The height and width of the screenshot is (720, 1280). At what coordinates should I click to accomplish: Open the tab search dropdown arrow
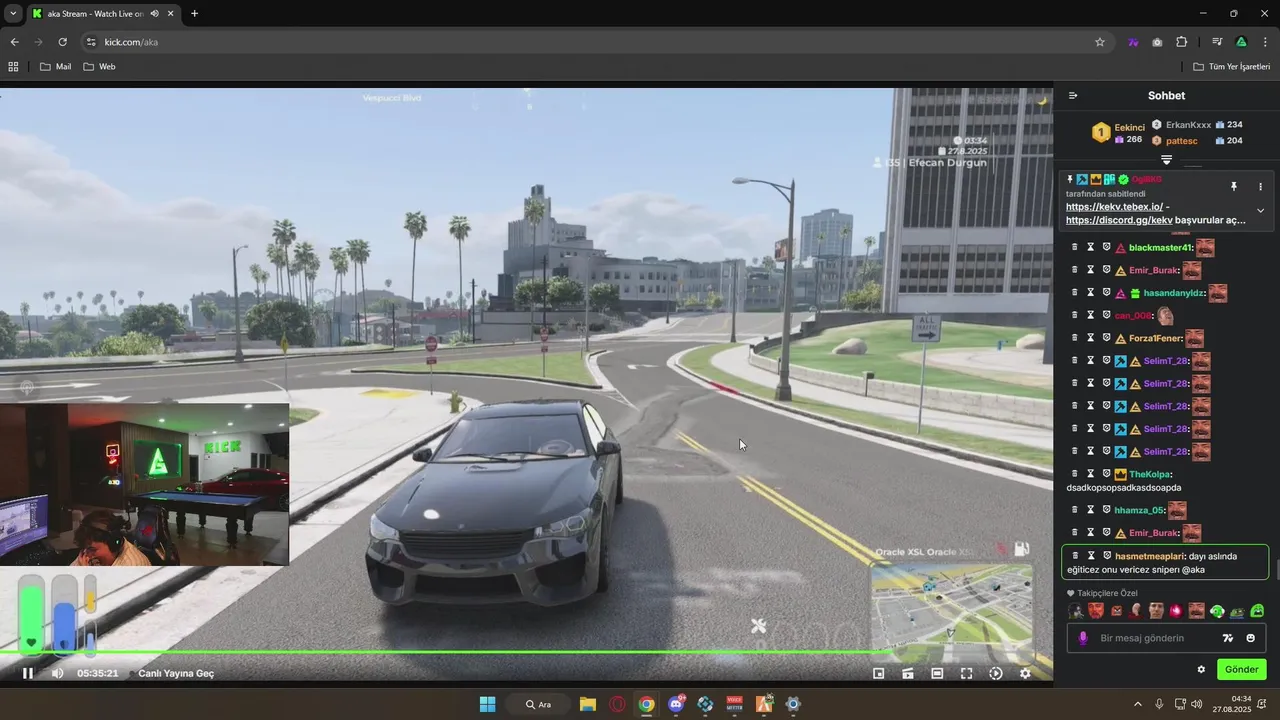[x=12, y=13]
